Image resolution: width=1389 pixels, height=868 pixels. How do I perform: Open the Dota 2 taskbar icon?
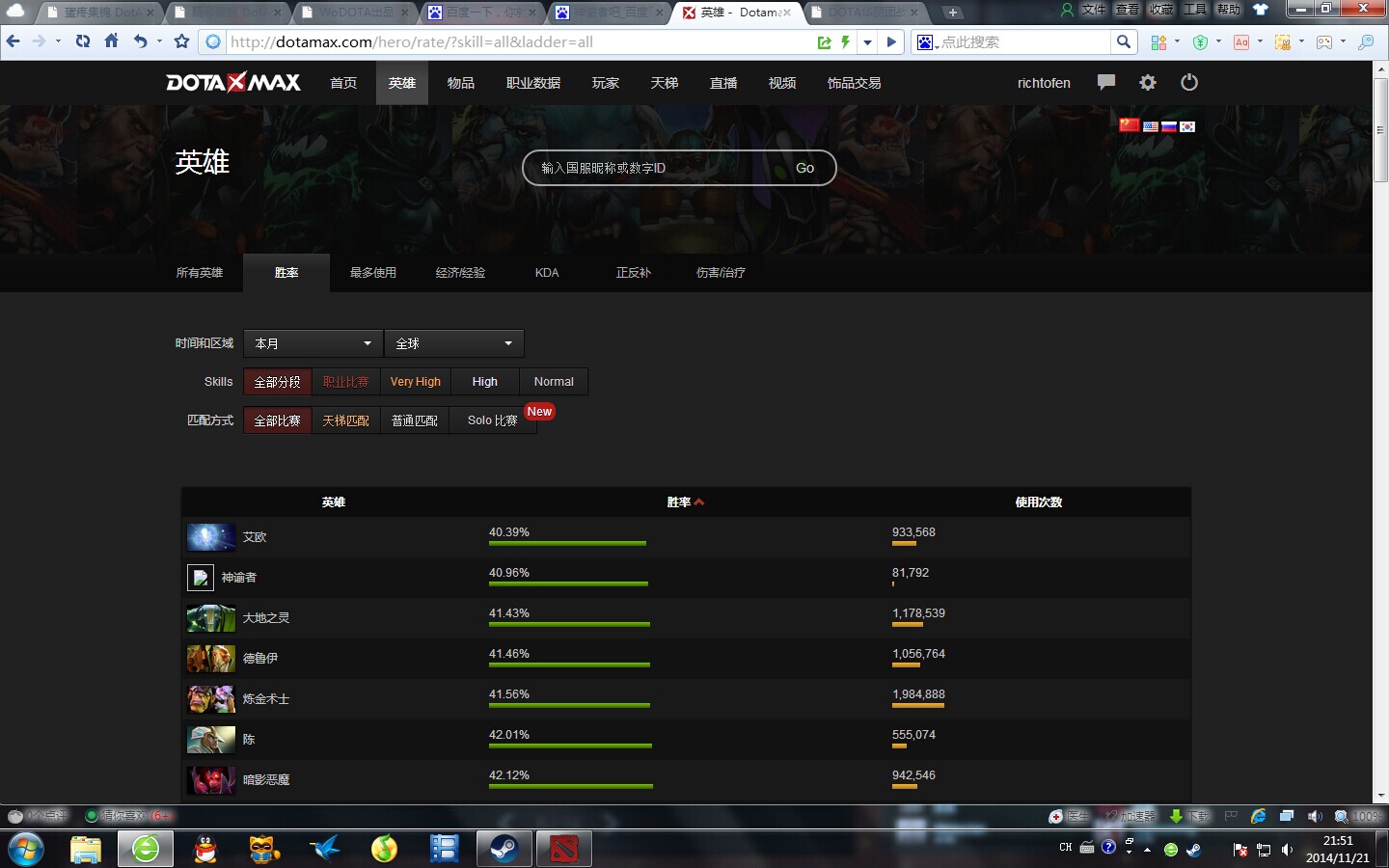coord(564,849)
